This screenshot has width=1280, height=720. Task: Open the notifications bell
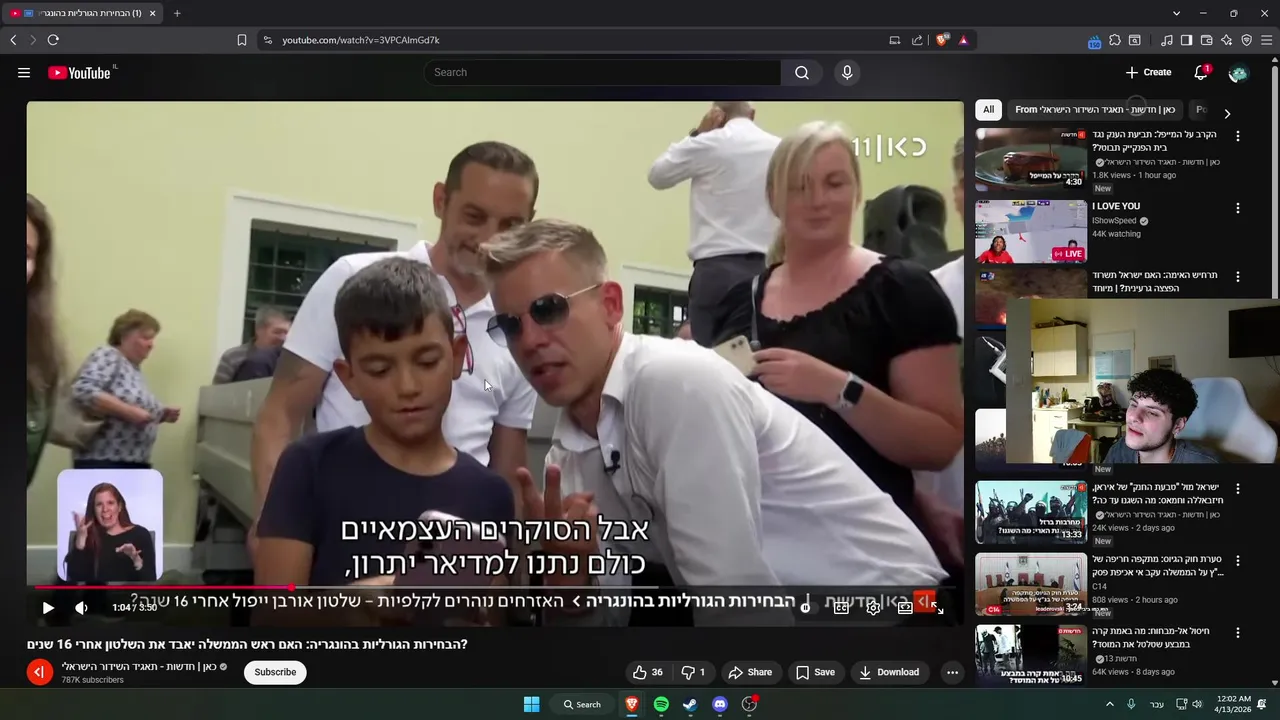click(1201, 72)
